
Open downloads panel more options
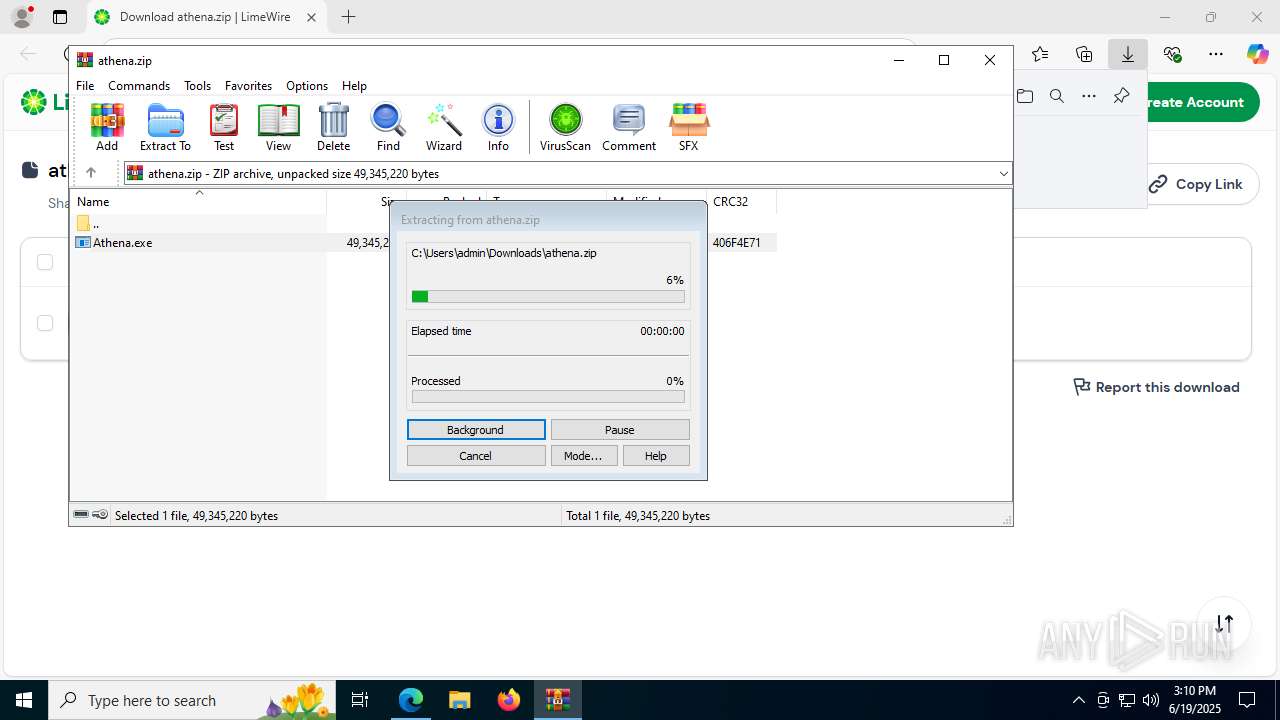(x=1089, y=96)
